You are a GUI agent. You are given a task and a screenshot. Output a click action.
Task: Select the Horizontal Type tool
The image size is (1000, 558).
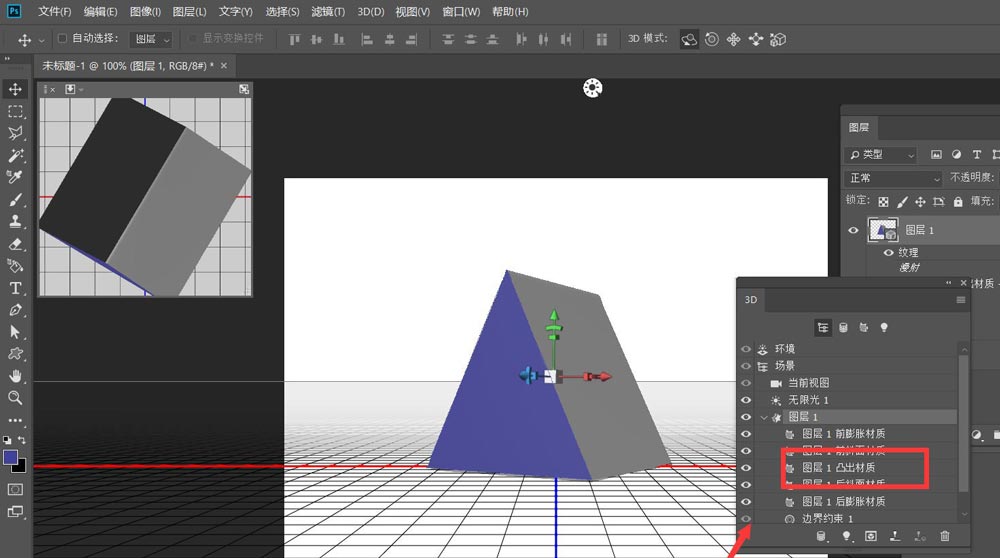click(16, 288)
